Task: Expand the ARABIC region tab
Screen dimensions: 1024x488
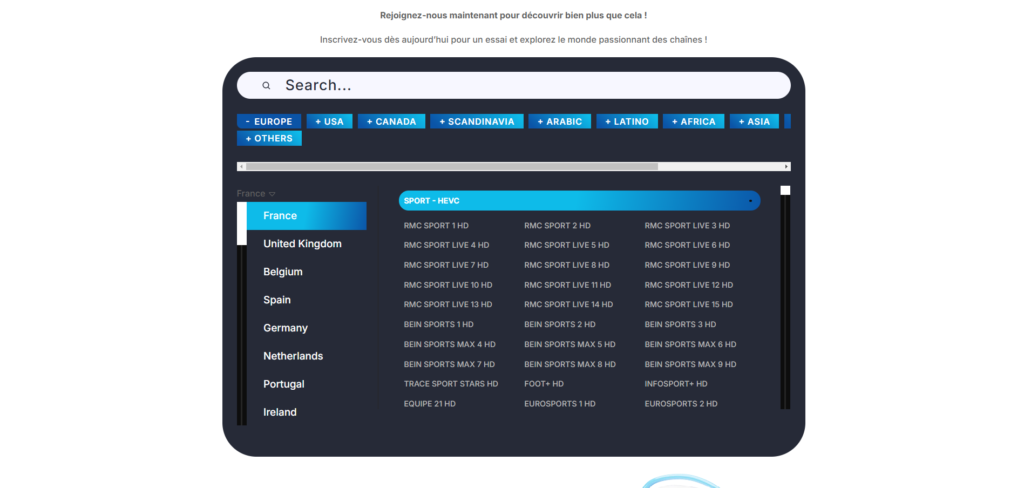Action: click(560, 122)
